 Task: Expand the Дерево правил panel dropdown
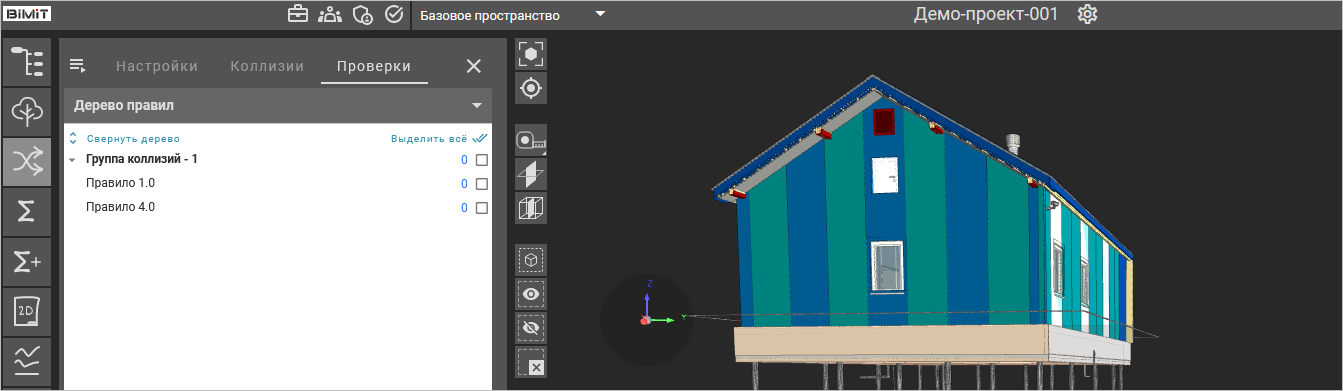(x=477, y=105)
